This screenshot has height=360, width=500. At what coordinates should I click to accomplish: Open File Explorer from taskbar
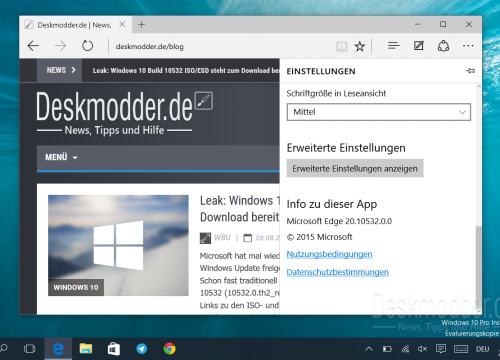[86, 349]
